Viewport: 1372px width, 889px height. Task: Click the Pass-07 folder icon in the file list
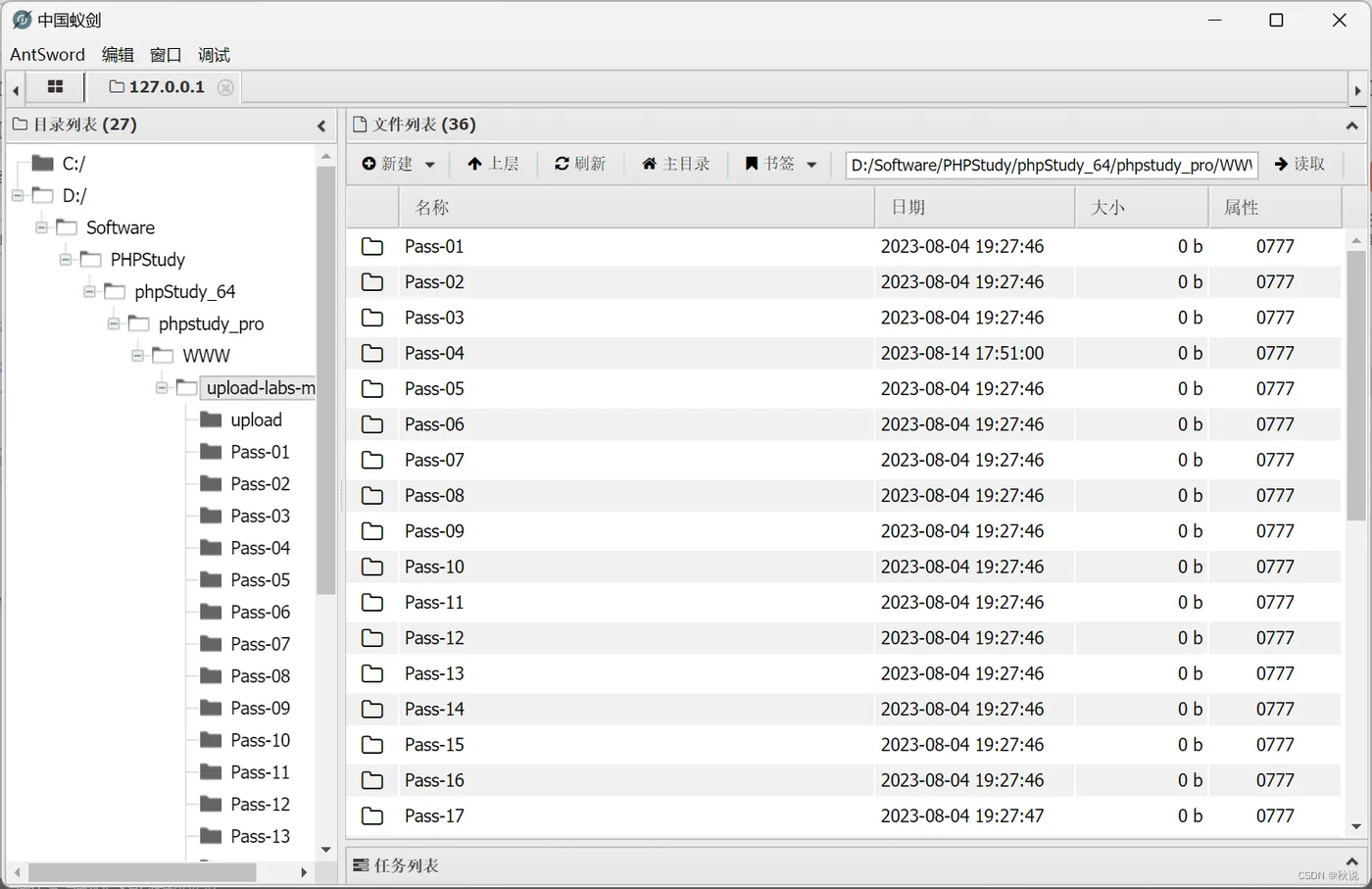(x=372, y=460)
